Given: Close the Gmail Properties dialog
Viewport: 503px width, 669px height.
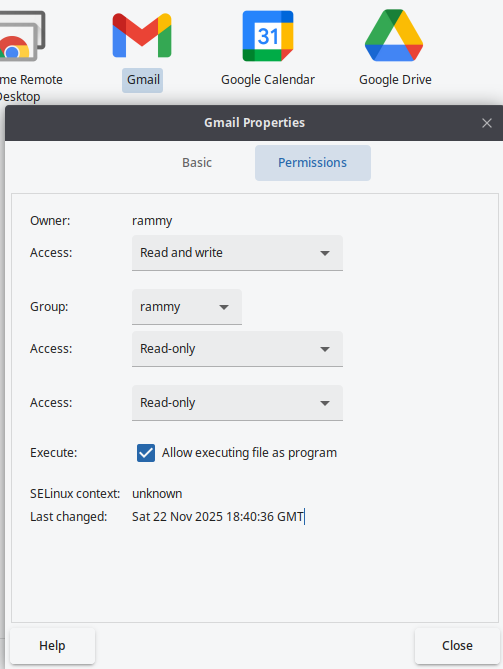Looking at the screenshot, I should pyautogui.click(x=487, y=123).
